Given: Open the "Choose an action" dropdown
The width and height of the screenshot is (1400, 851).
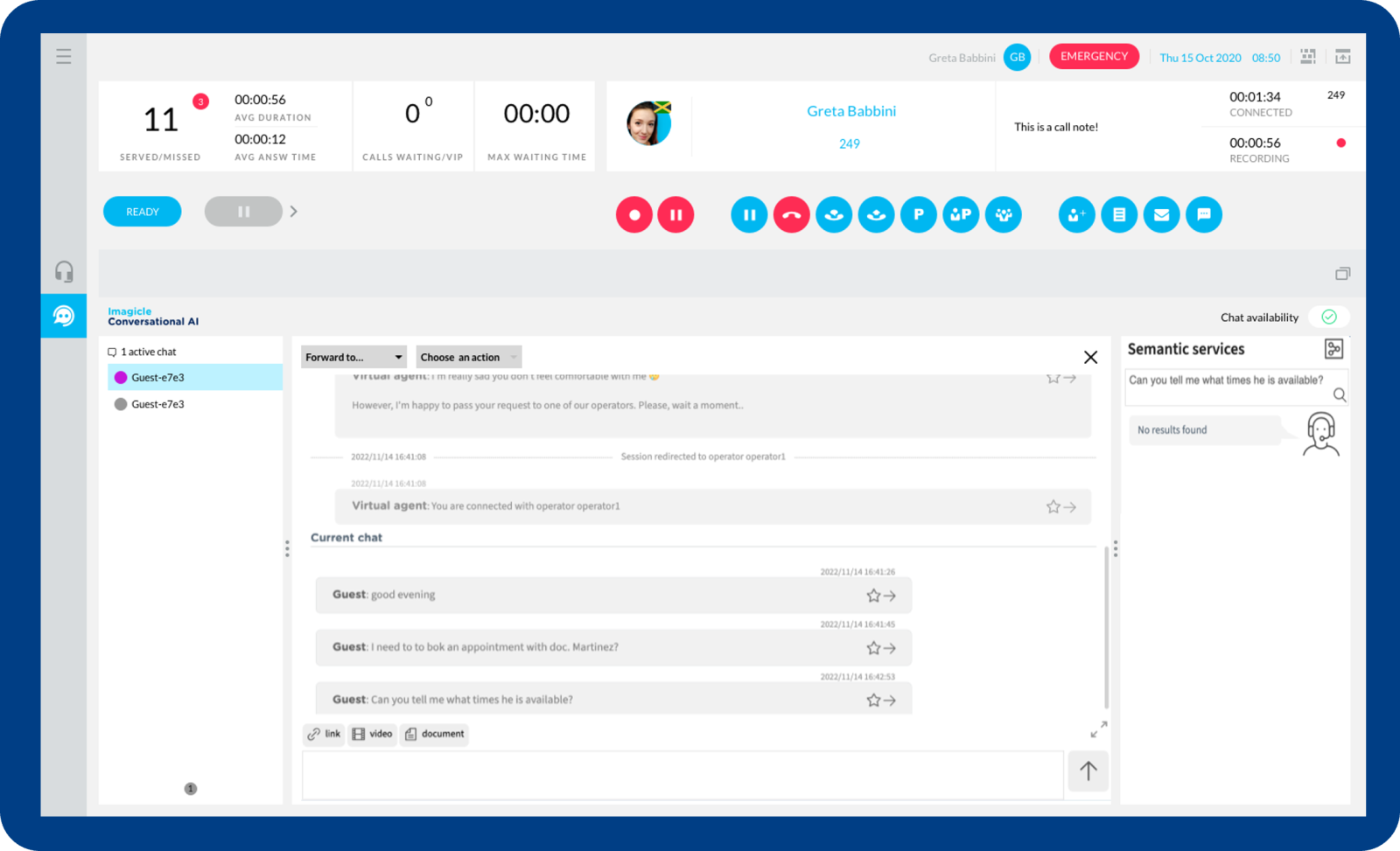Looking at the screenshot, I should point(468,357).
